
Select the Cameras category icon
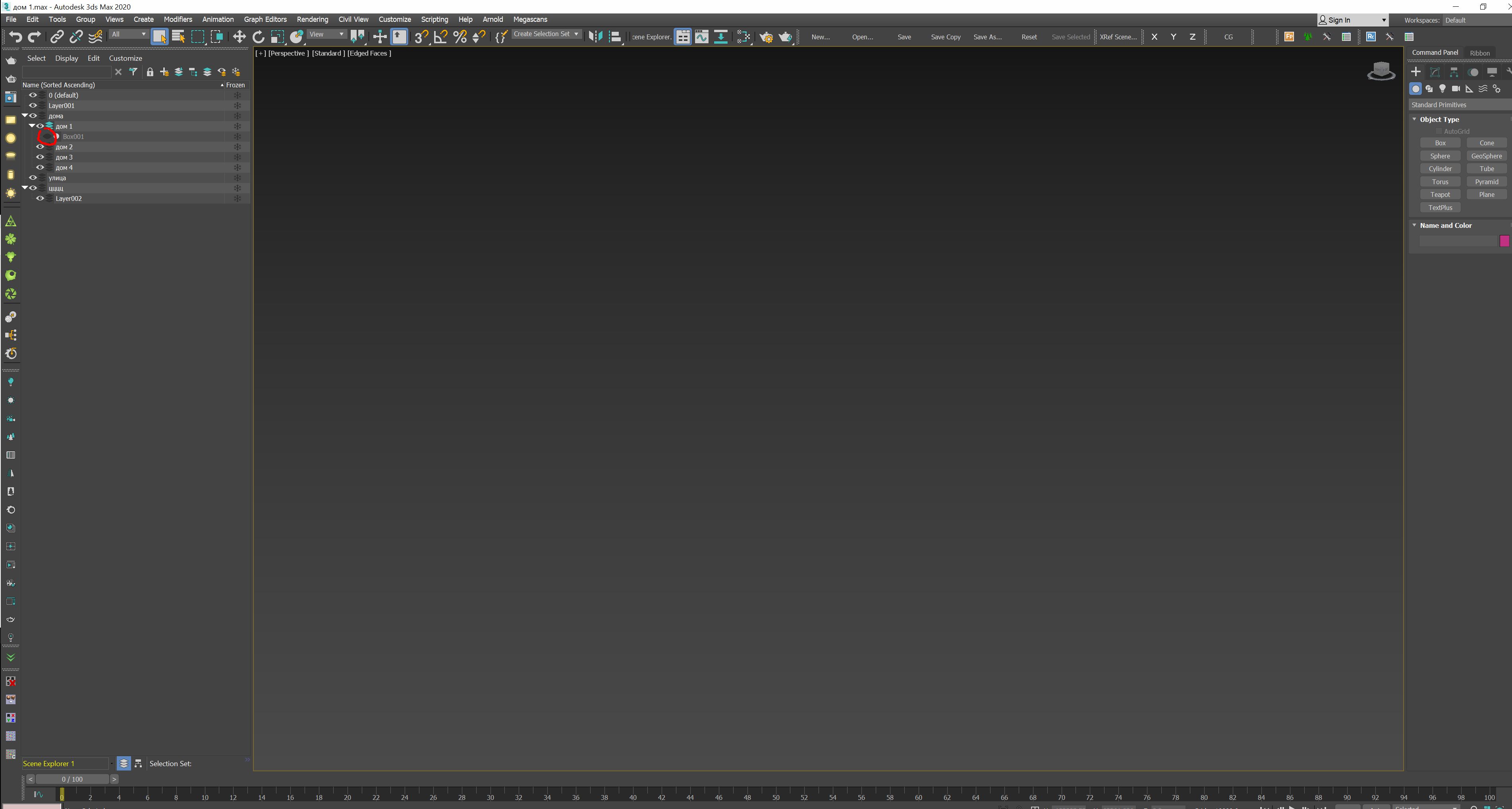pos(1456,89)
